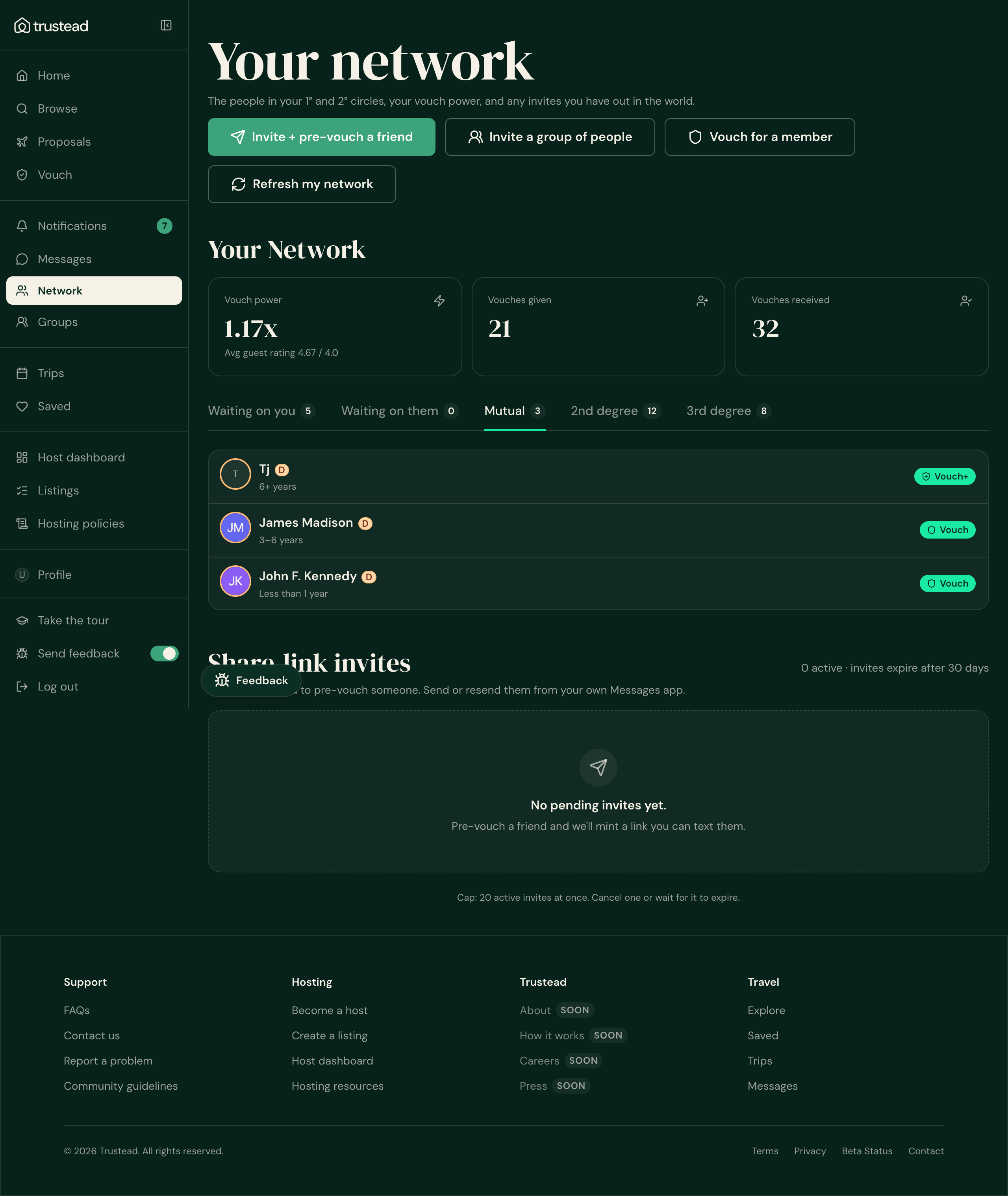The image size is (1008, 1196).
Task: Click Tj's avatar
Action: point(235,474)
